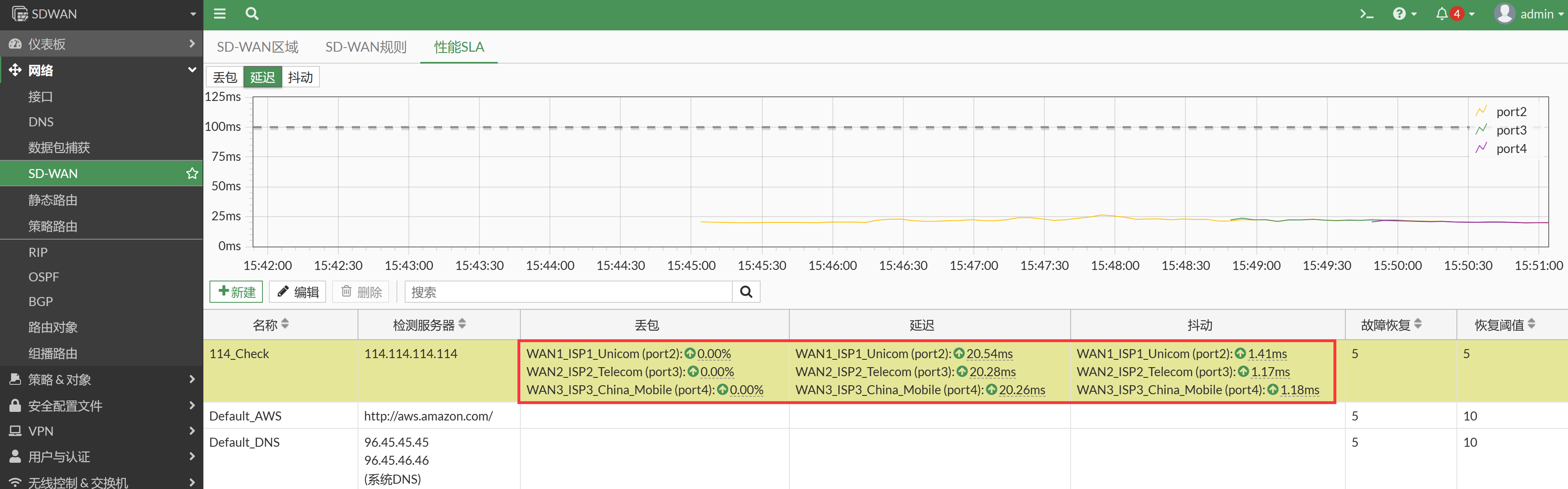Click the notification bell icon

point(1441,14)
